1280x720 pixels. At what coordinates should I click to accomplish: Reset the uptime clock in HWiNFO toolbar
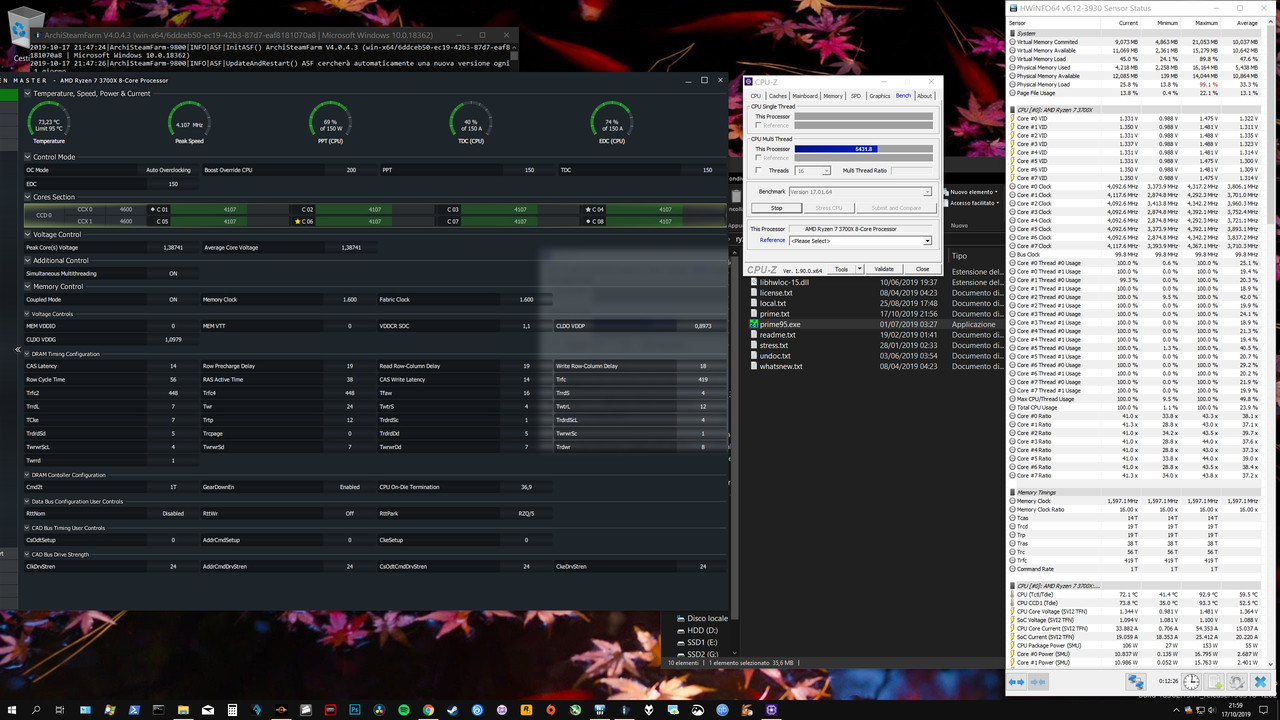pyautogui.click(x=1191, y=683)
